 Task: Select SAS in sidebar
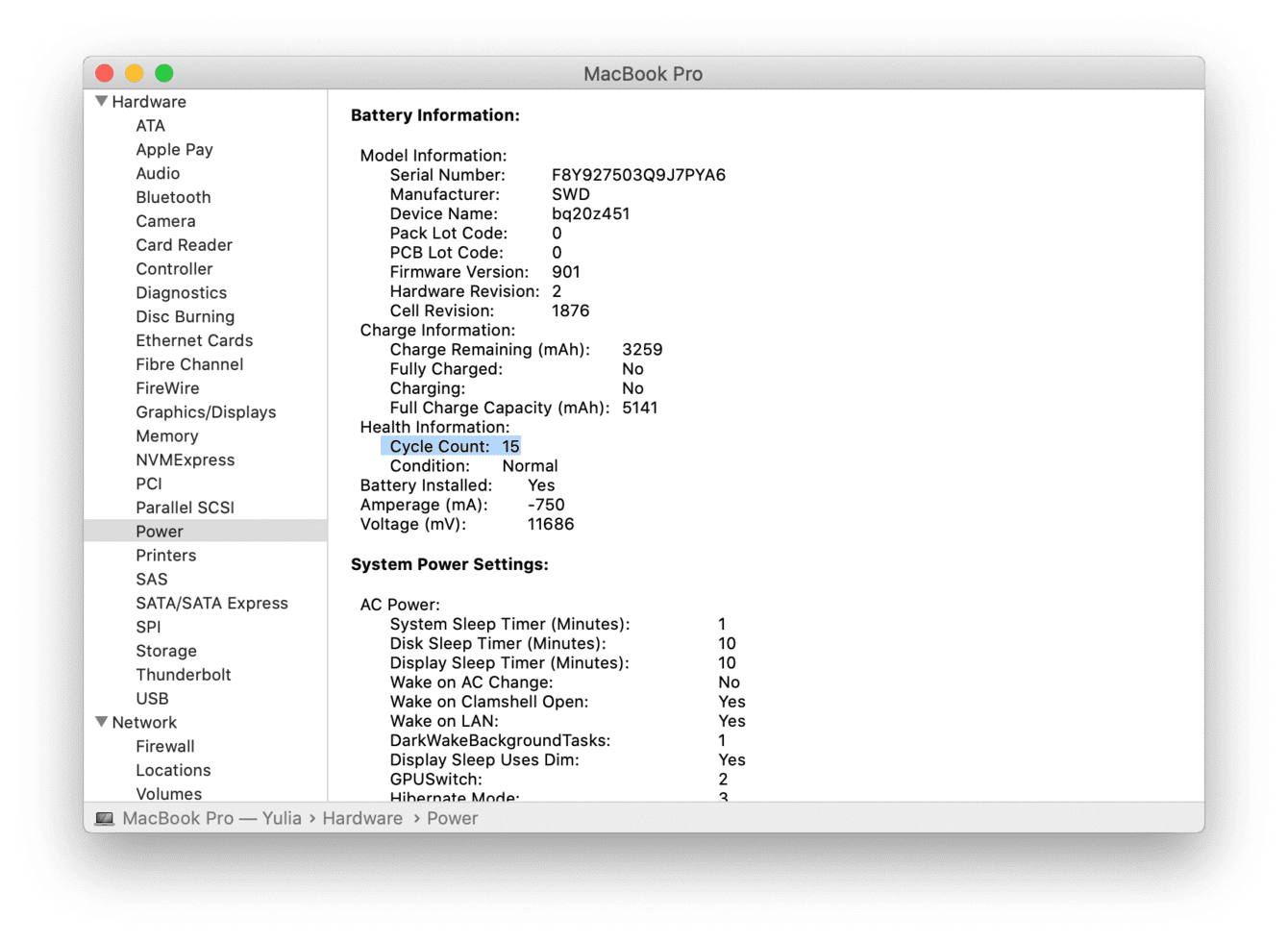(152, 580)
